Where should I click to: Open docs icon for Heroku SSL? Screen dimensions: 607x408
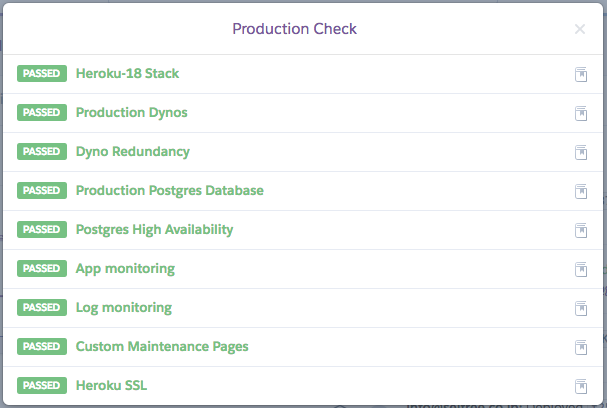pos(581,386)
